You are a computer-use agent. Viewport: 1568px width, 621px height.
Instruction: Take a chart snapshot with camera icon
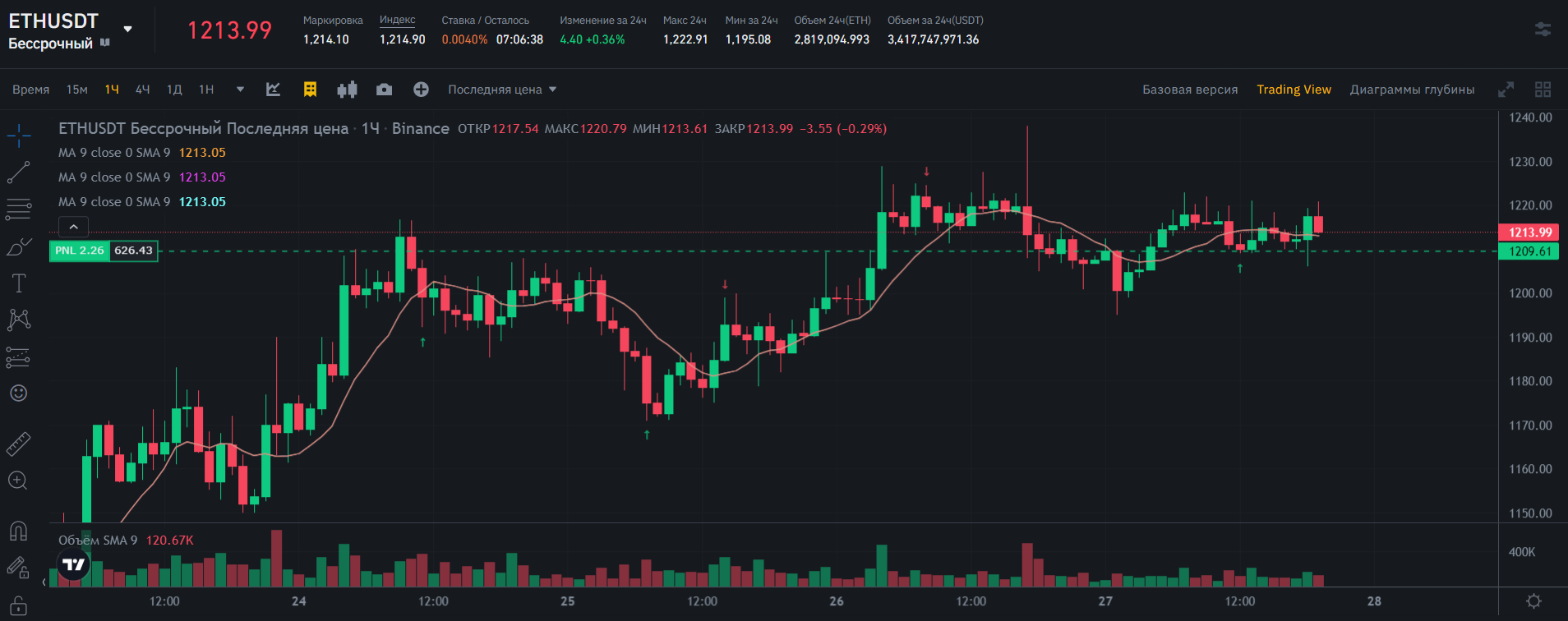point(384,90)
